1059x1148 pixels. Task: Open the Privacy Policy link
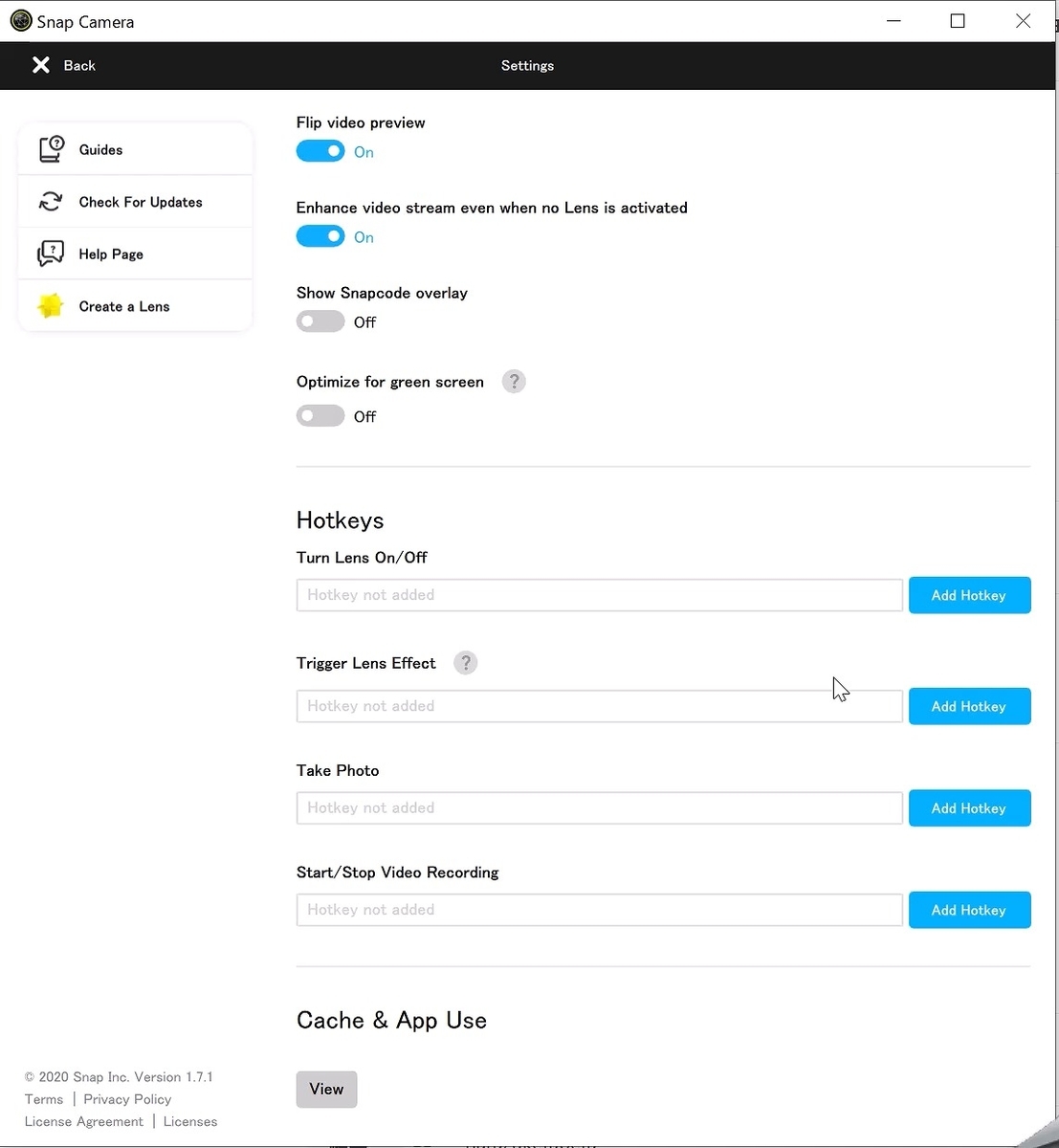(127, 1099)
